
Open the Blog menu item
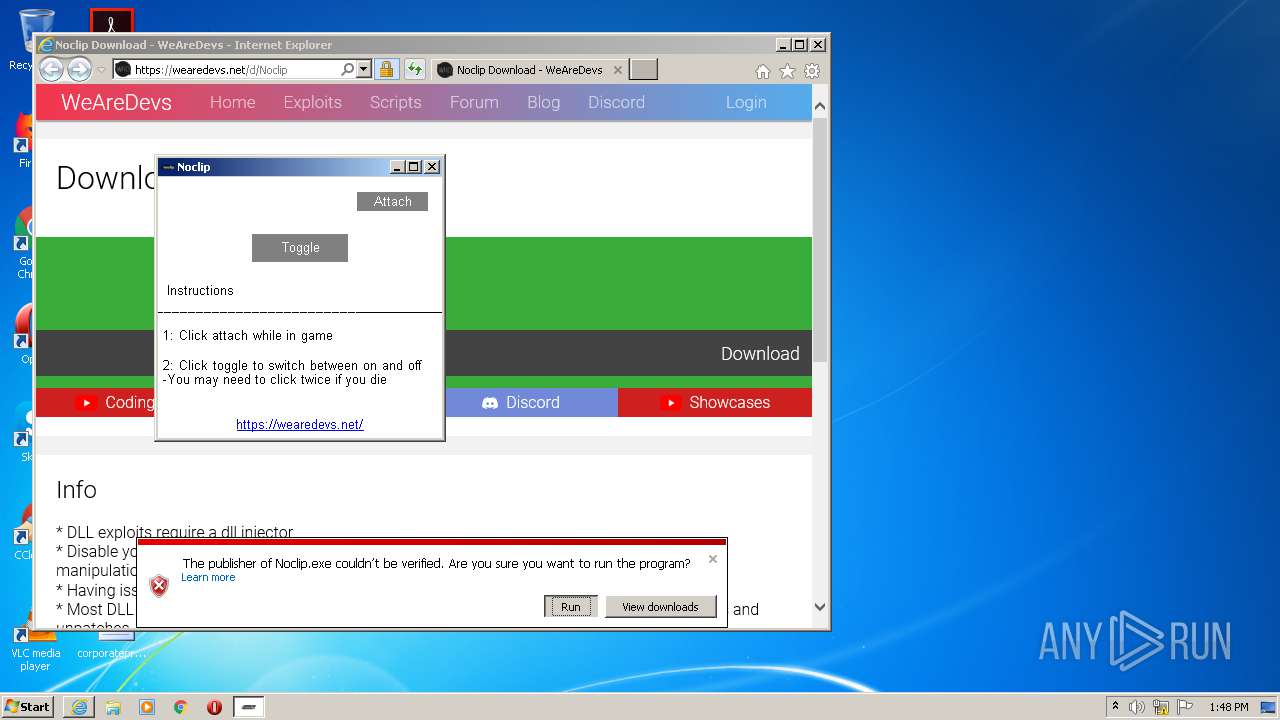543,102
